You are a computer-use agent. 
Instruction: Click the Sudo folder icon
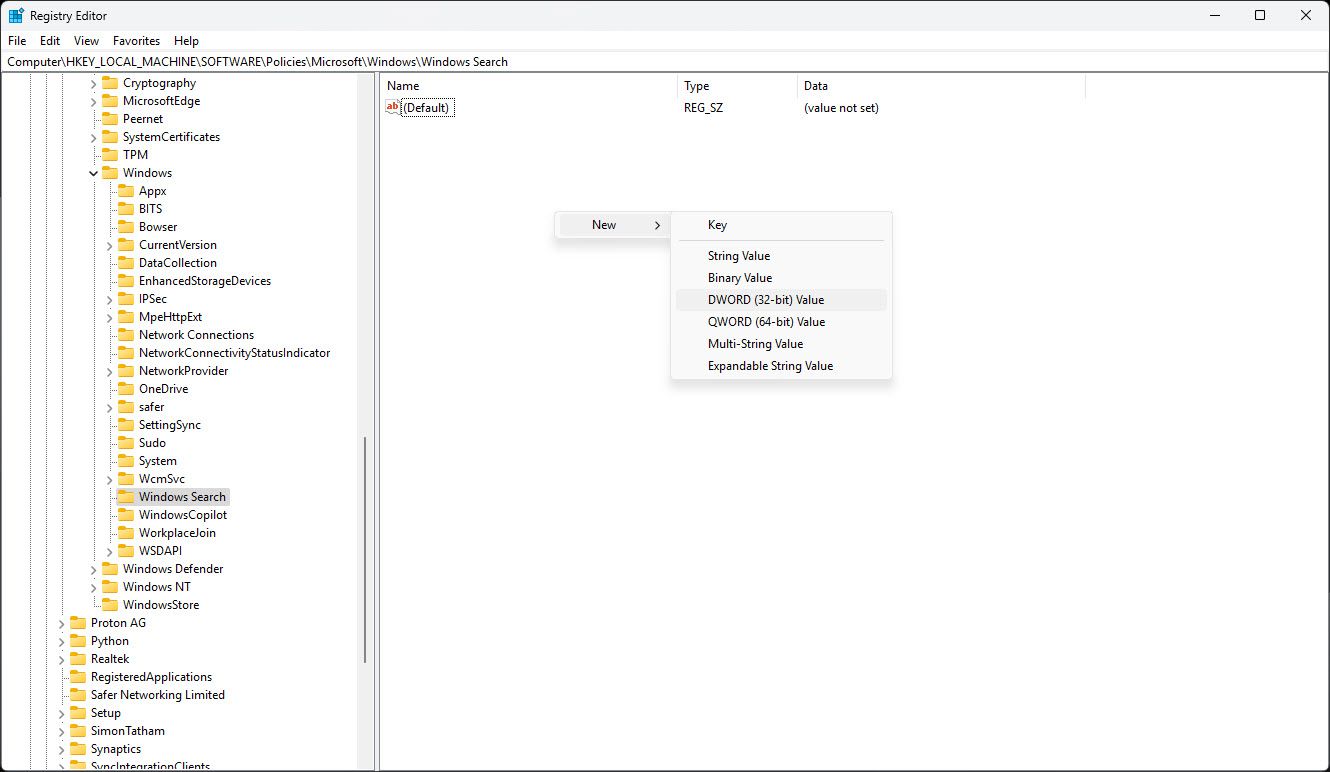126,443
